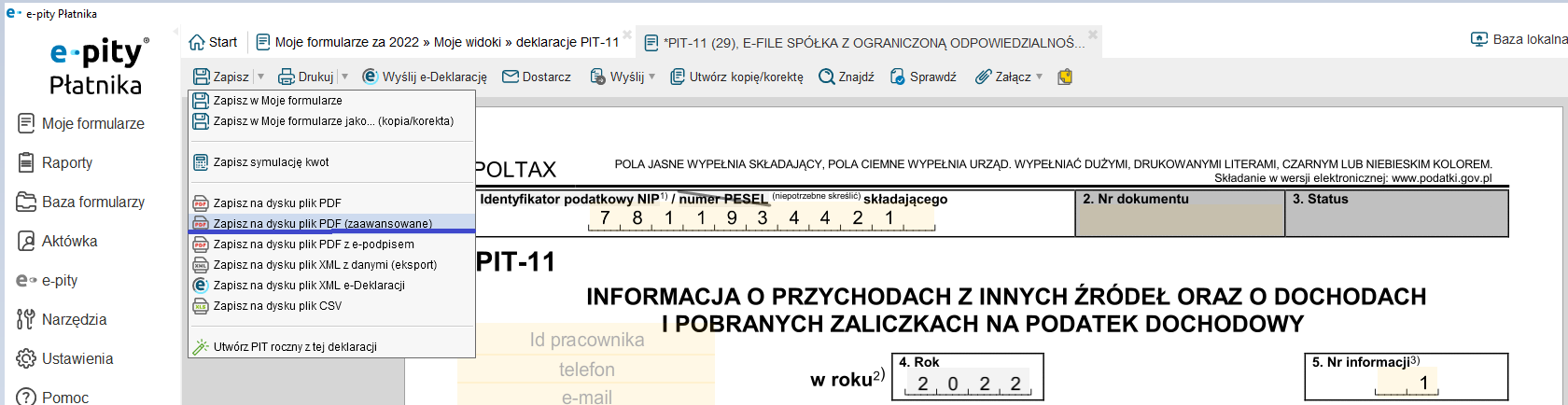Open Ustawienia in sidebar

[65, 358]
